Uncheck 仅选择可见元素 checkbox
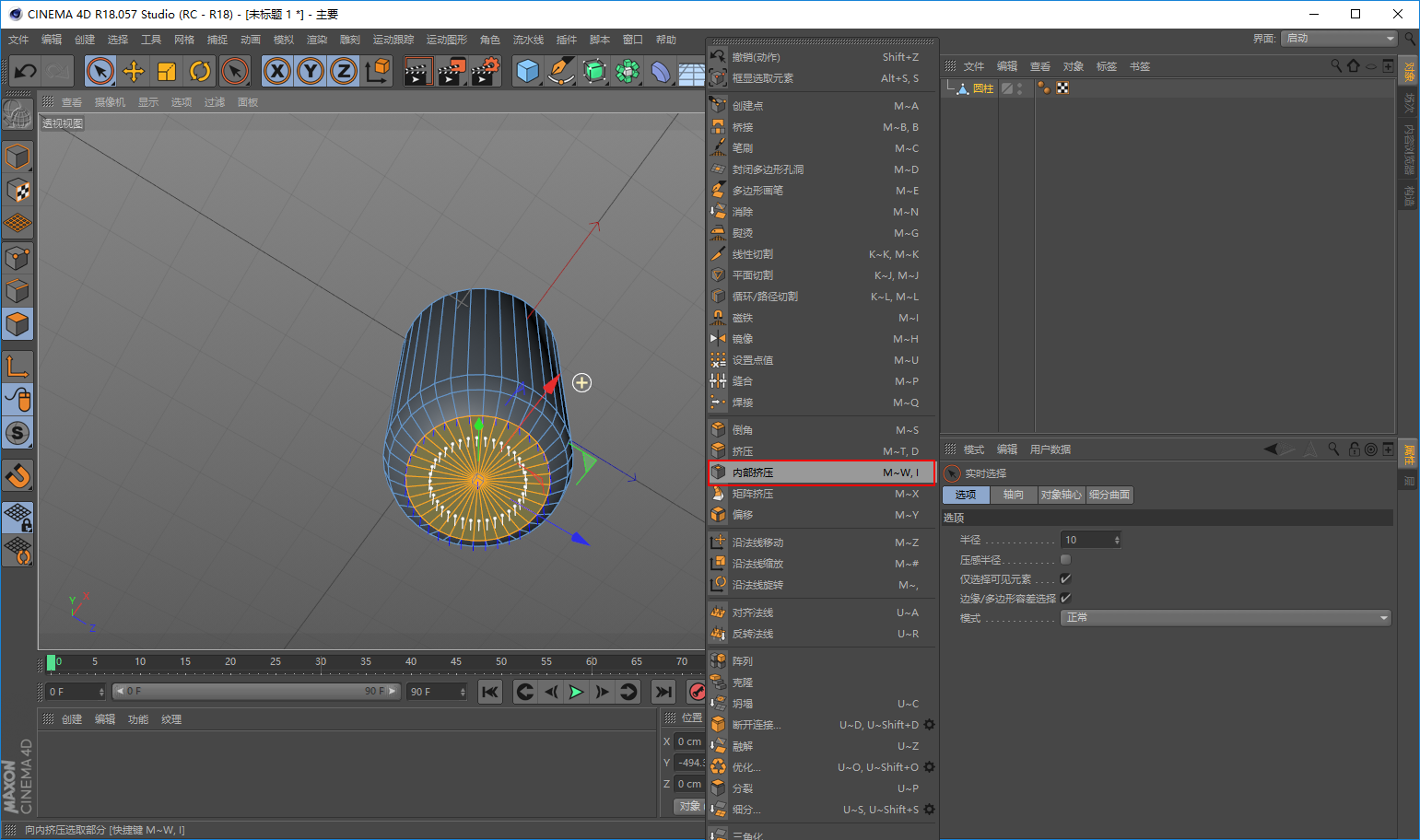Viewport: 1420px width, 840px height. (x=1065, y=578)
